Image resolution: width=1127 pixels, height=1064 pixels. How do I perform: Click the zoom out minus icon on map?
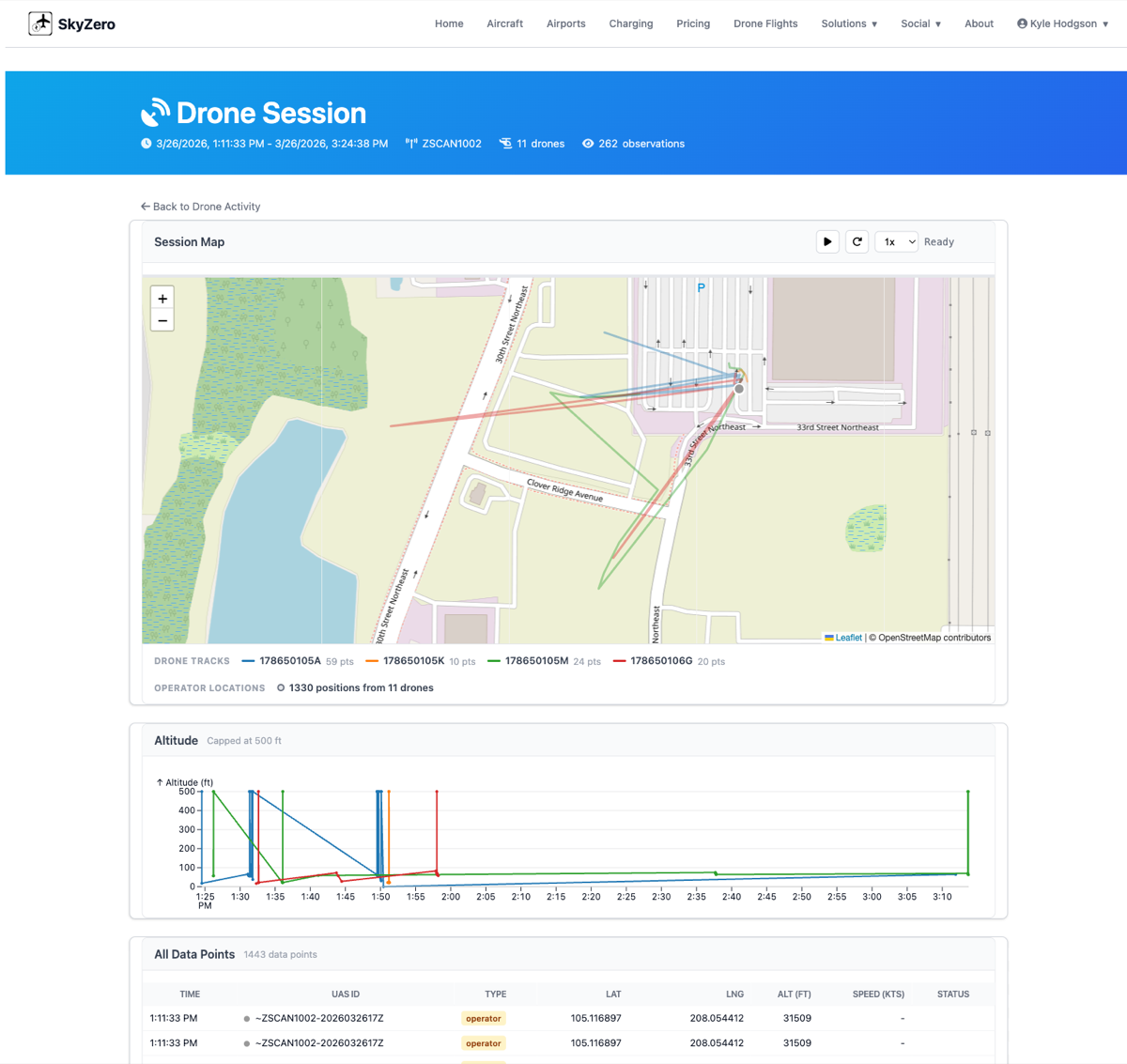tap(162, 320)
